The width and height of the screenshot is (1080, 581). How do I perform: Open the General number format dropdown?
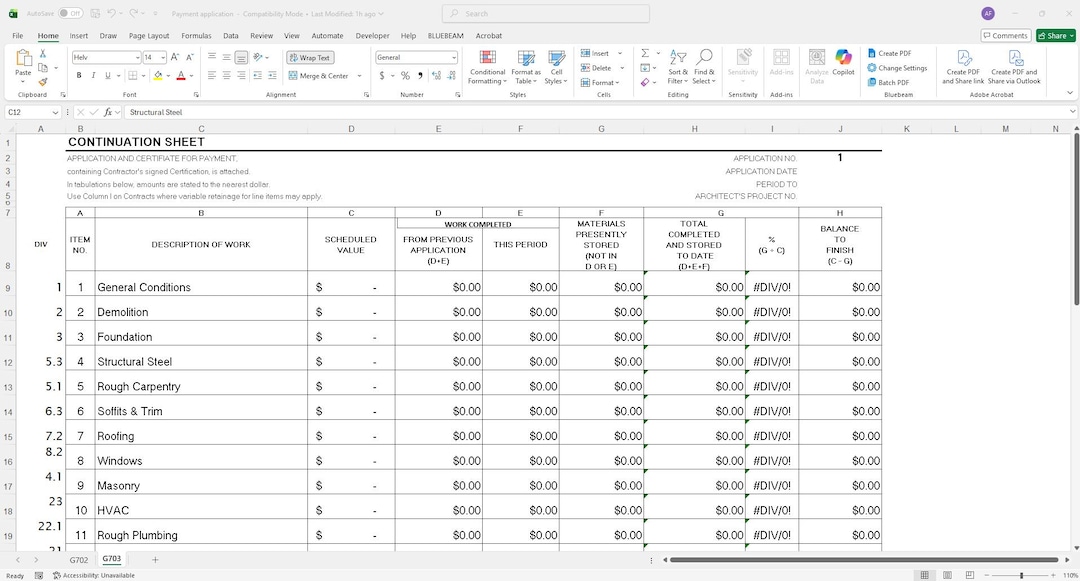point(453,58)
